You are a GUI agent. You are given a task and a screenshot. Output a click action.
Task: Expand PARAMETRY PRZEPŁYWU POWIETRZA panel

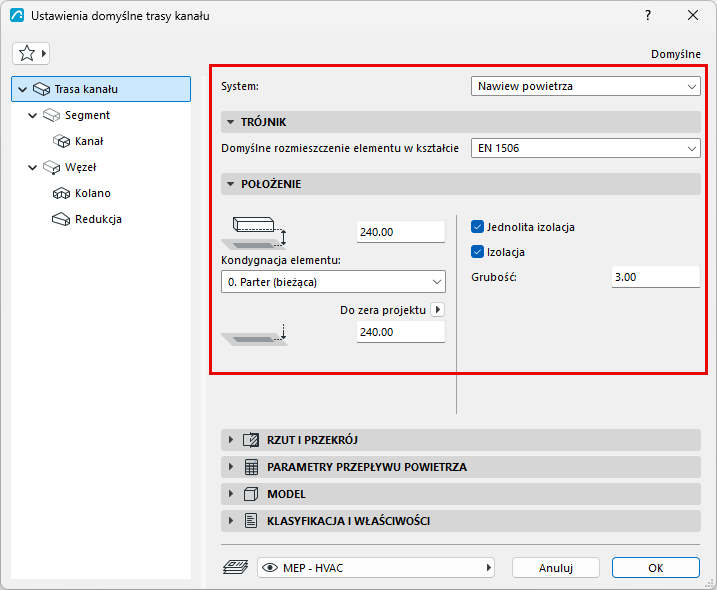tap(230, 467)
